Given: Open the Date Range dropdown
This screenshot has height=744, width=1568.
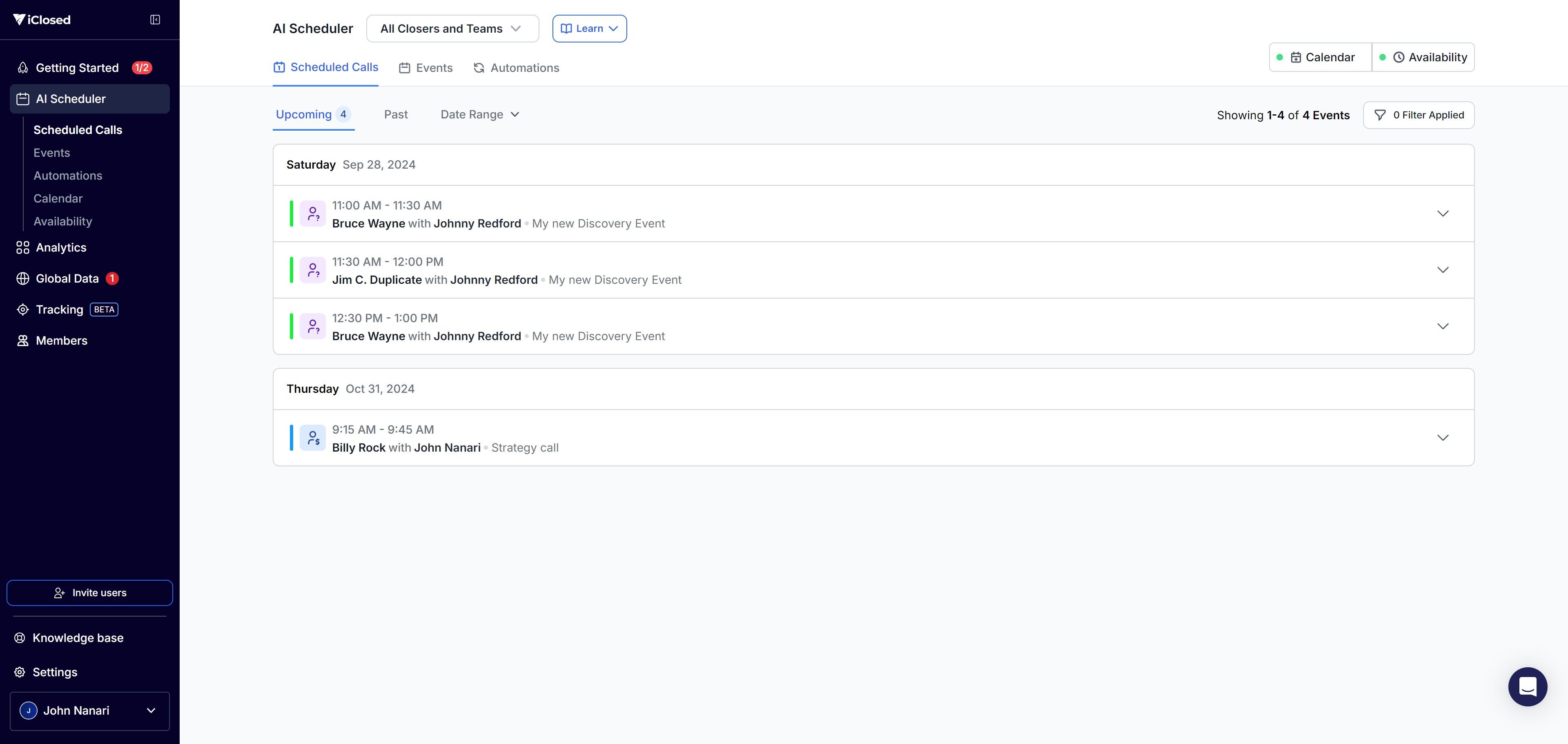Looking at the screenshot, I should pos(480,114).
